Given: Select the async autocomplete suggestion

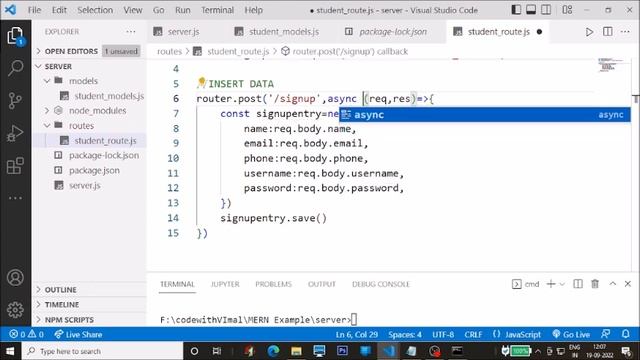Looking at the screenshot, I should 485,115.
